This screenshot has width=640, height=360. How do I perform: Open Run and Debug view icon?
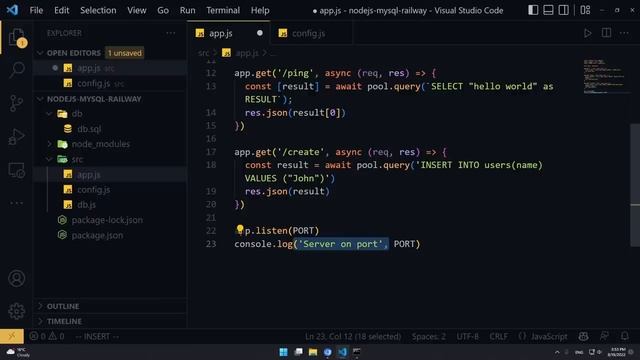coord(17,137)
